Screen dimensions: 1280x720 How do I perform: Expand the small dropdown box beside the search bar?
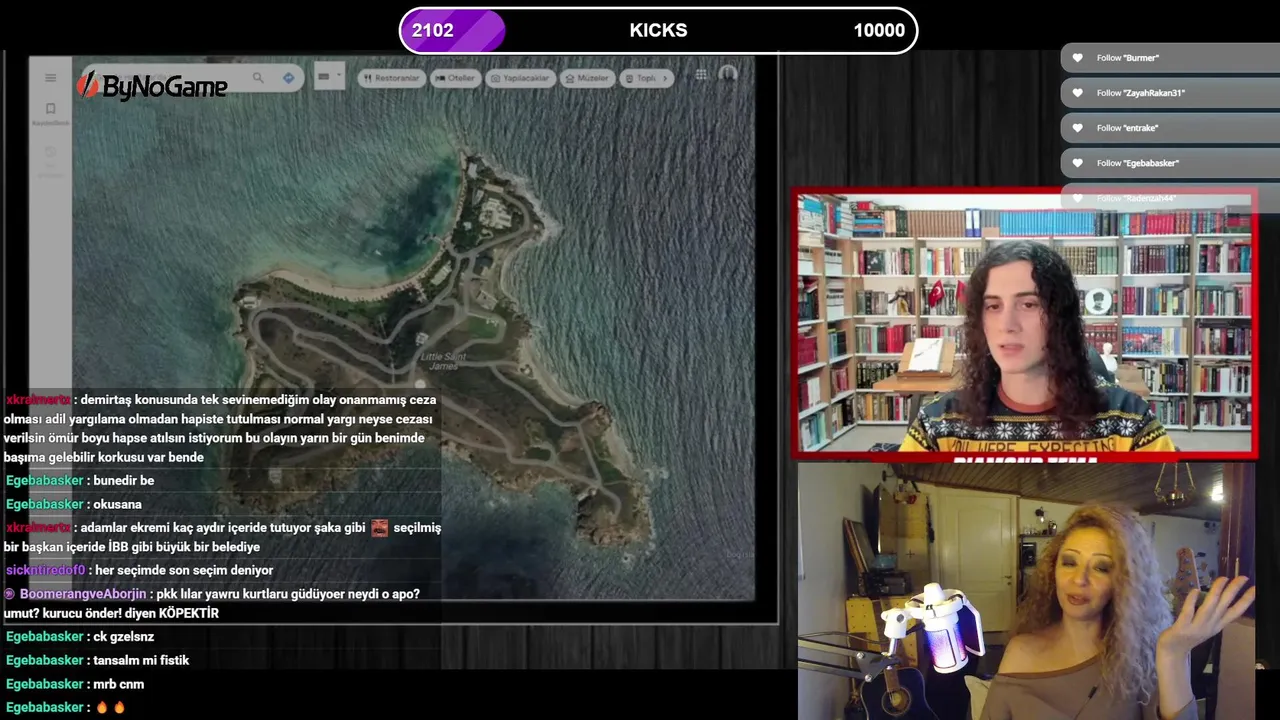click(x=329, y=76)
